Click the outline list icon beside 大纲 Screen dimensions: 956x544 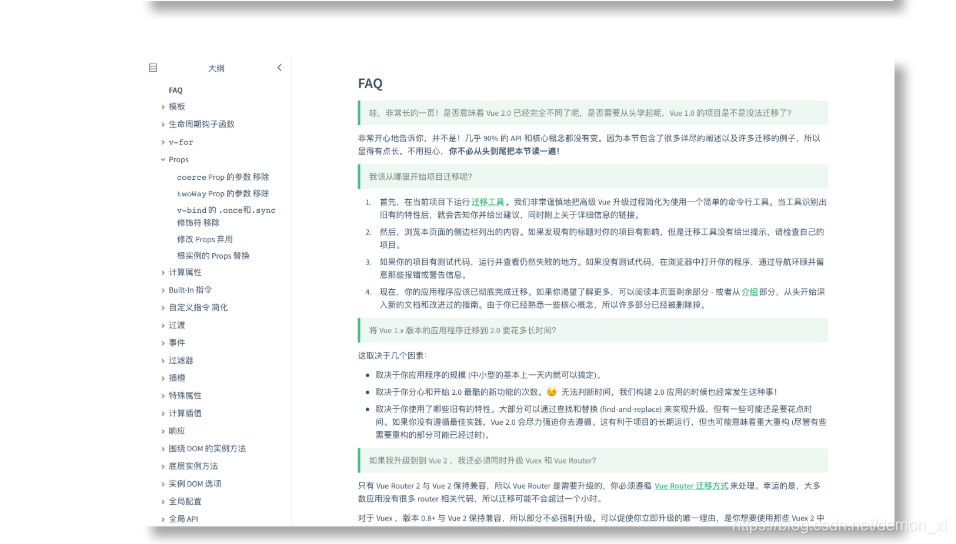tap(153, 68)
